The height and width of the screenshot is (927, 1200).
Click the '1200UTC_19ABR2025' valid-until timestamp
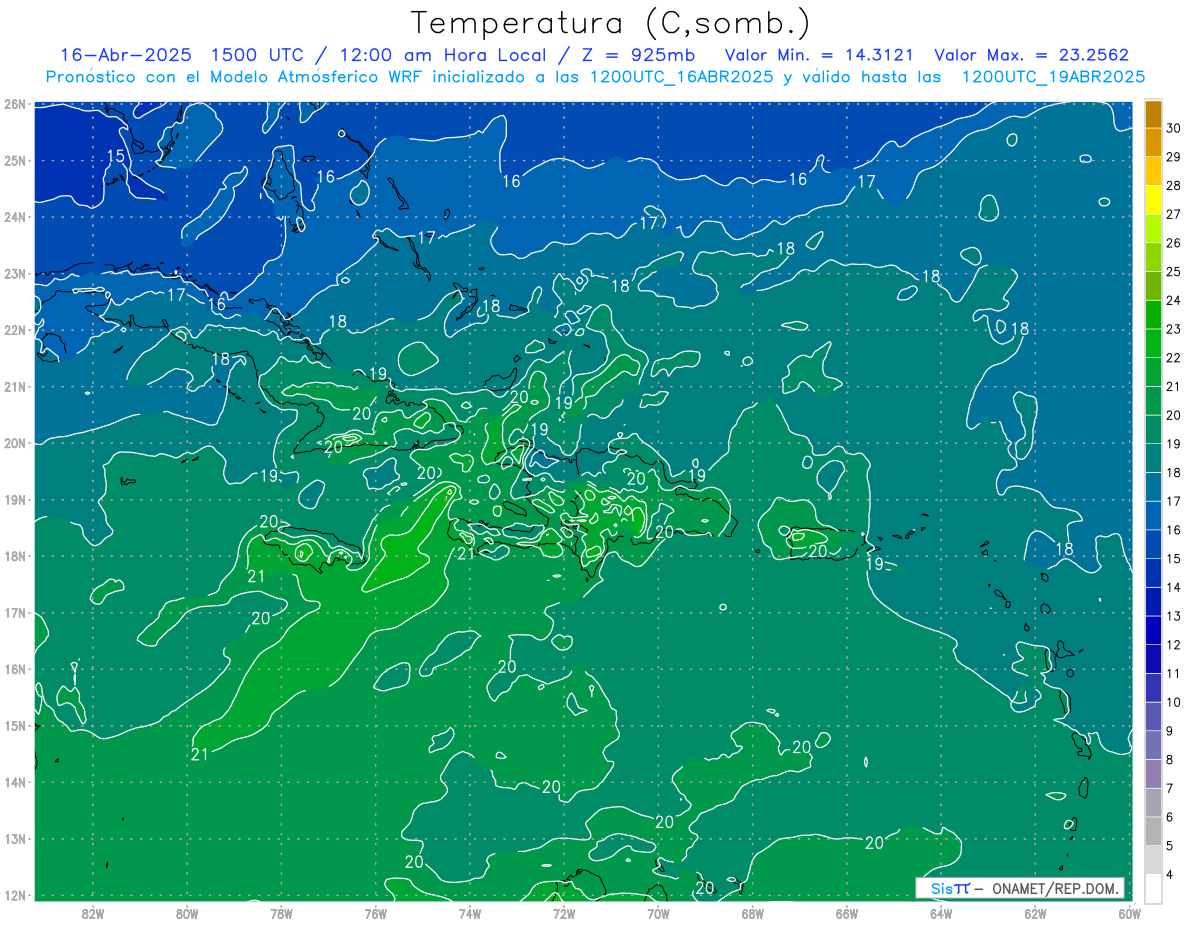point(1053,77)
